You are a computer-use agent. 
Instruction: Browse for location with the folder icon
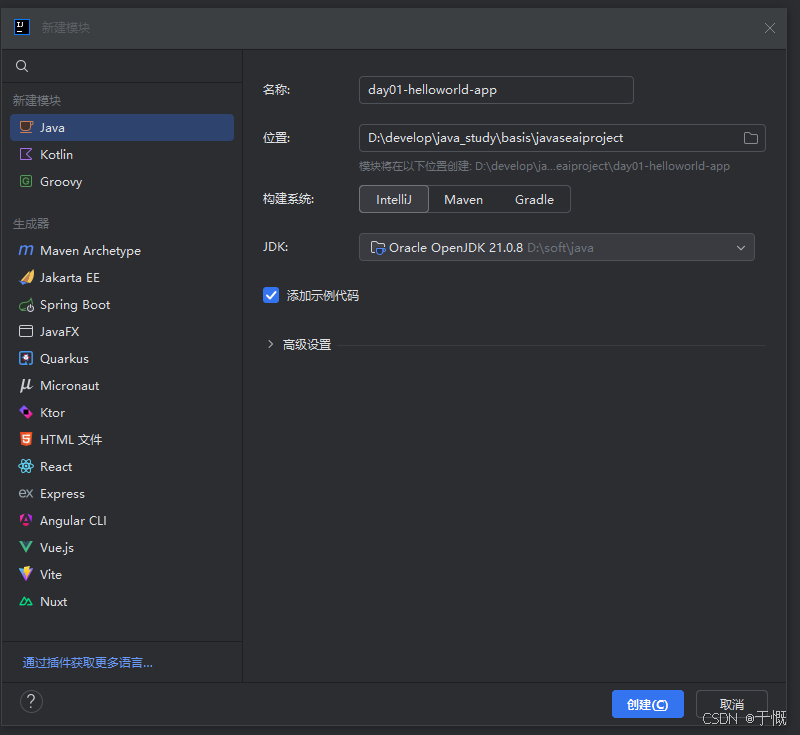(x=751, y=138)
